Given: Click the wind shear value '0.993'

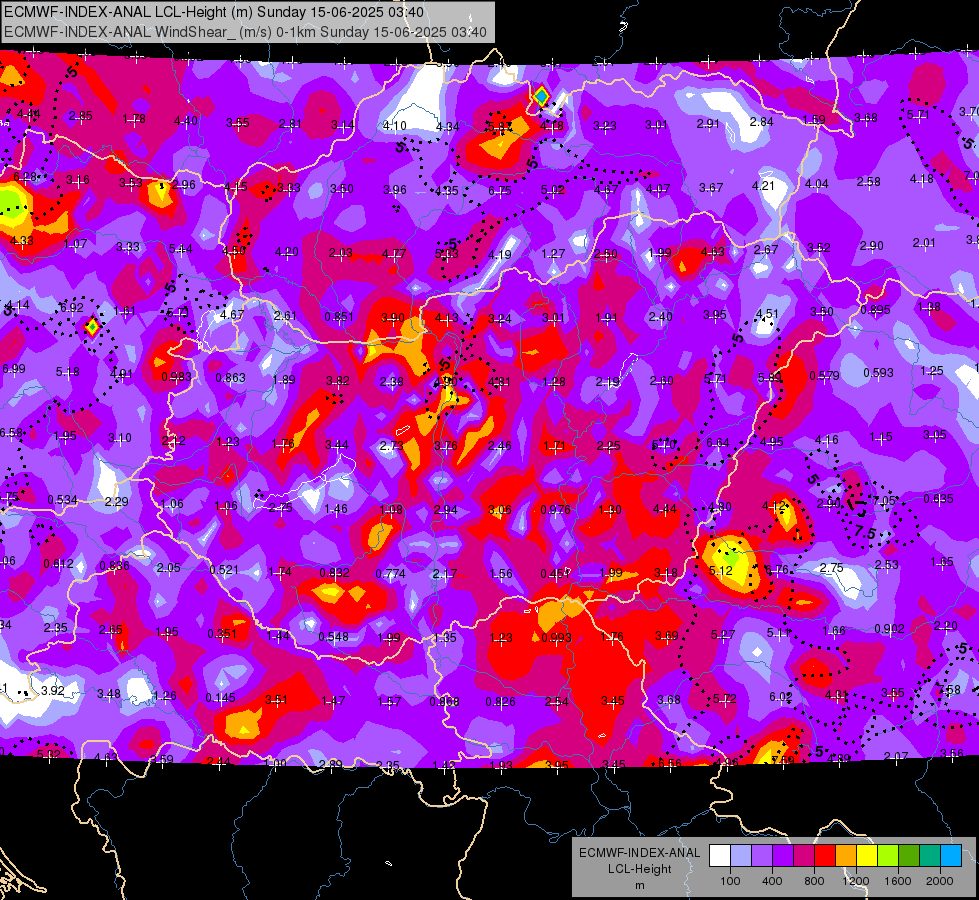Looking at the screenshot, I should click(557, 638).
